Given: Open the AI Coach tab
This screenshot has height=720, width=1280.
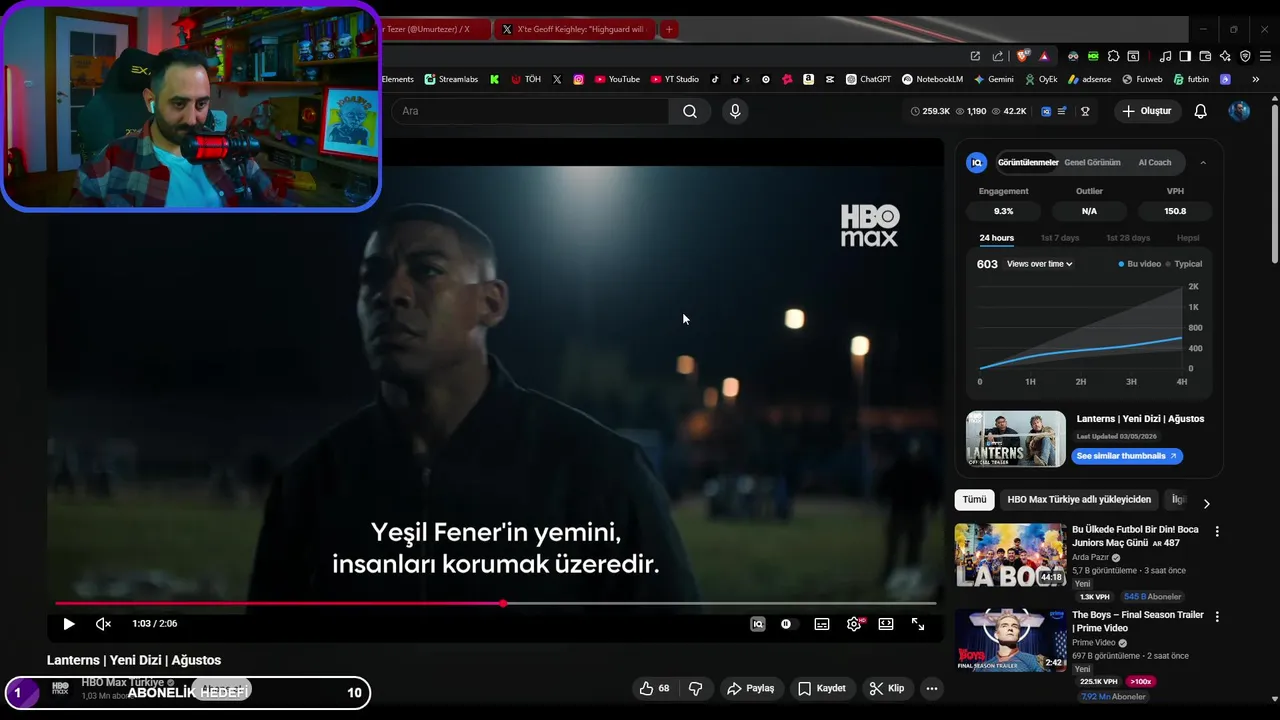Looking at the screenshot, I should 1155,162.
